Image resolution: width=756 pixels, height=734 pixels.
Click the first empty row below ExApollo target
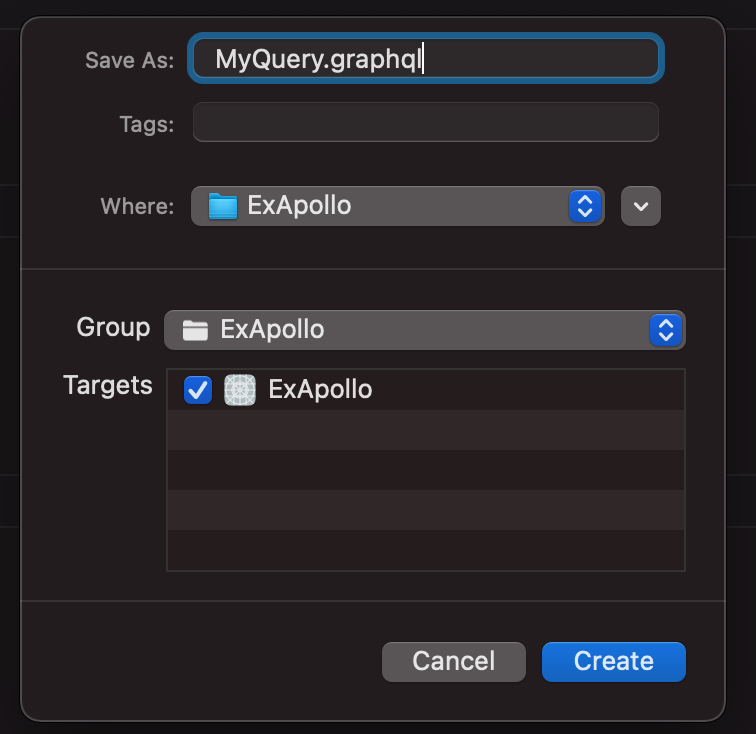(x=426, y=430)
